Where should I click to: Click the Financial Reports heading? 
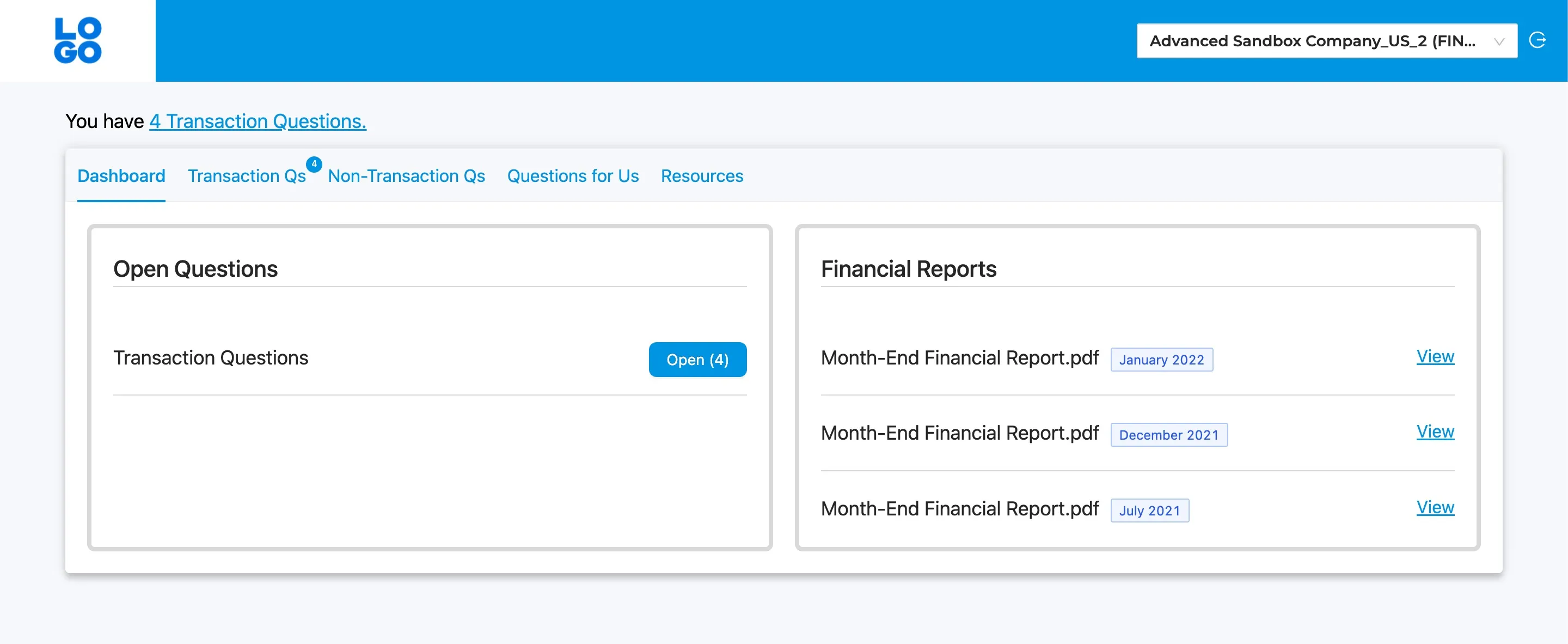point(908,269)
